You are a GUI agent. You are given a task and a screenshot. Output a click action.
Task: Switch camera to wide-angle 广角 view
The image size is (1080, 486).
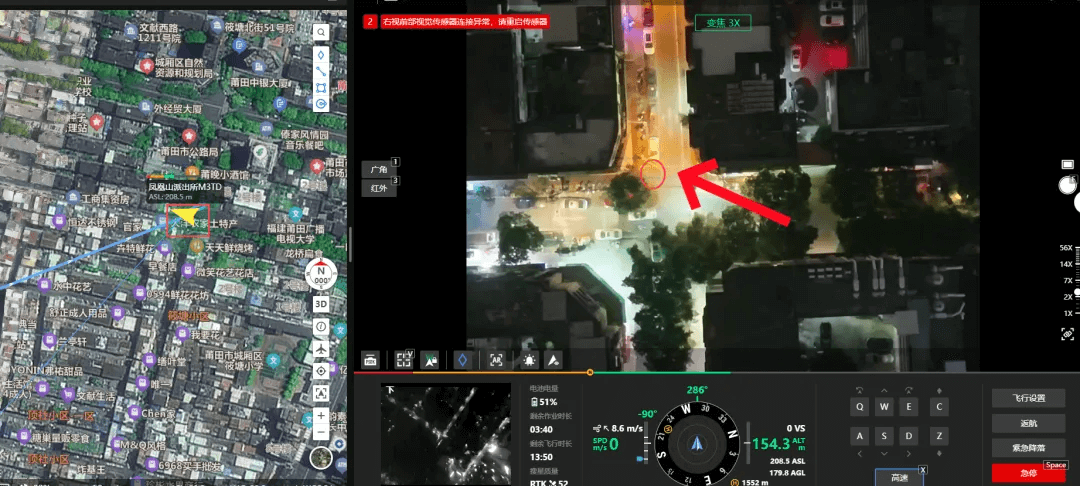379,169
